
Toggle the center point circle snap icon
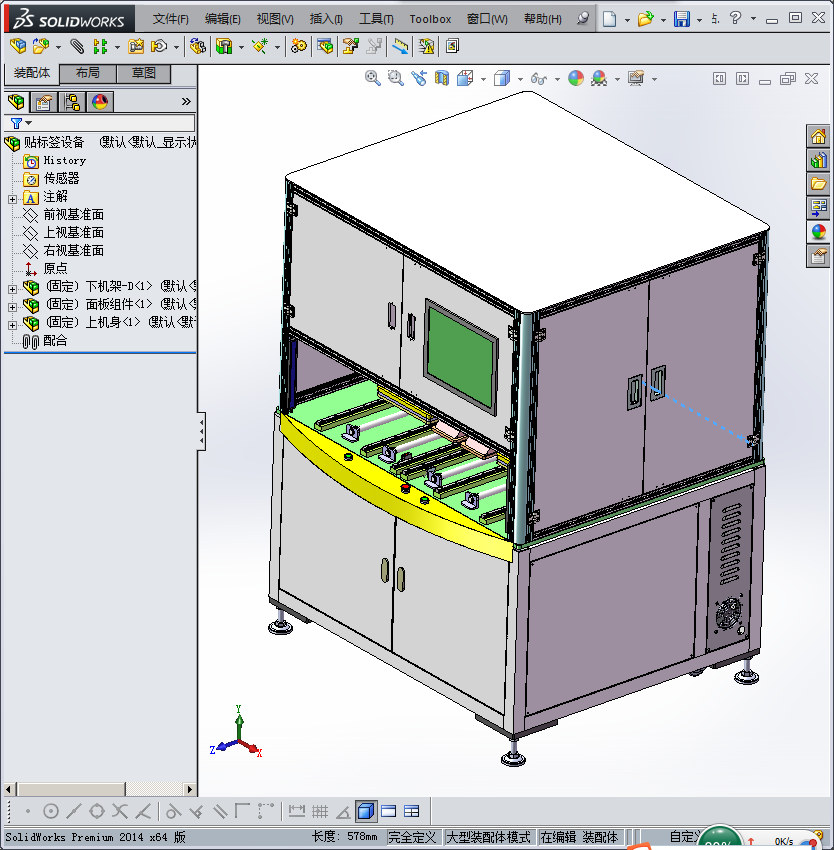coord(50,811)
